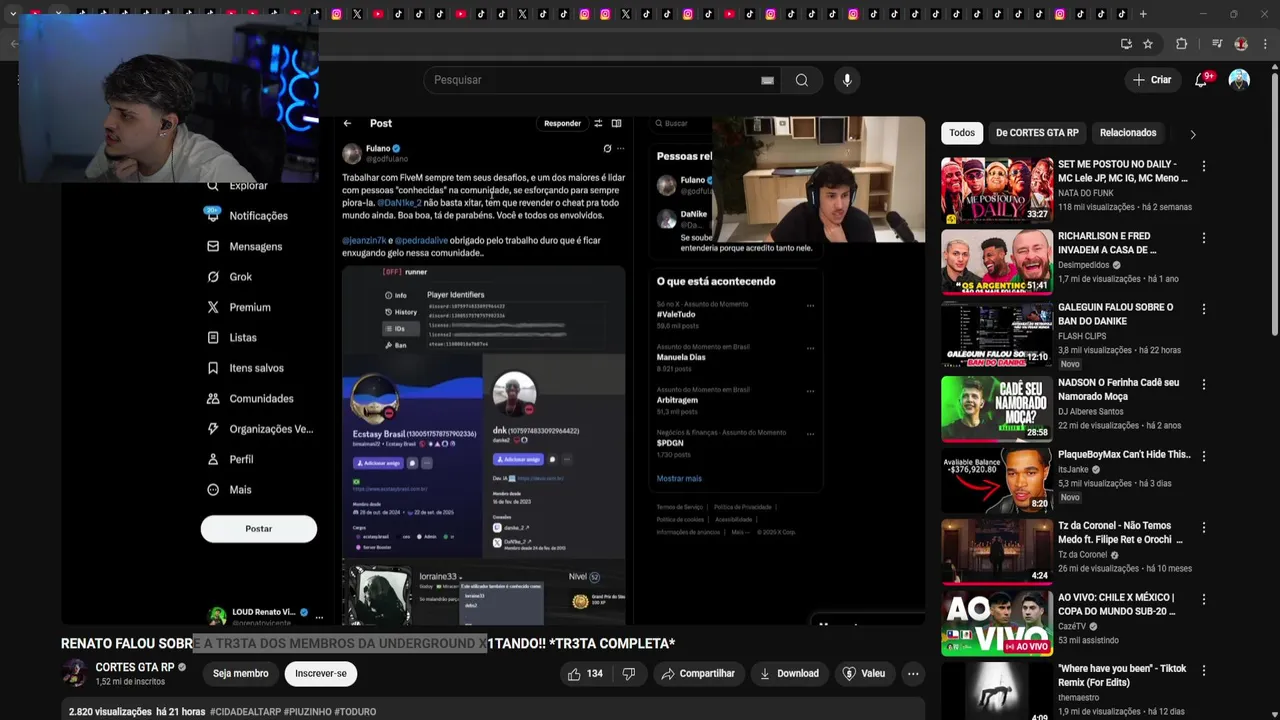Open menu for AO VIVO CHILE X MÉXICO video
The height and width of the screenshot is (720, 1280).
coord(1204,599)
